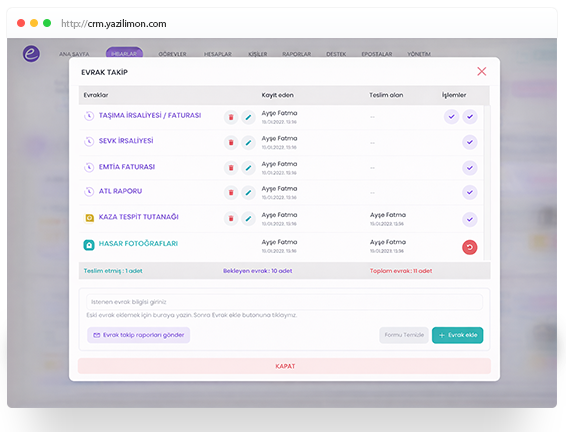This screenshot has height=432, width=566.
Task: Edit the SEVK İRSALİYESİ document
Action: [x=248, y=142]
